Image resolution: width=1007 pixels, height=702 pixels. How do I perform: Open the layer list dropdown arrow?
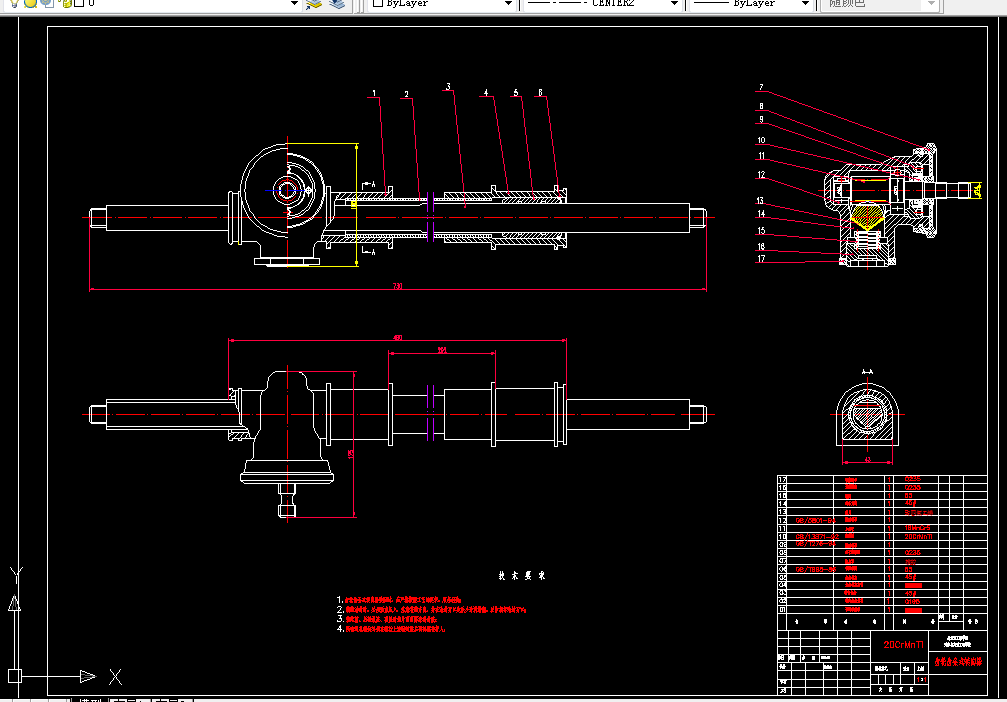point(294,3)
